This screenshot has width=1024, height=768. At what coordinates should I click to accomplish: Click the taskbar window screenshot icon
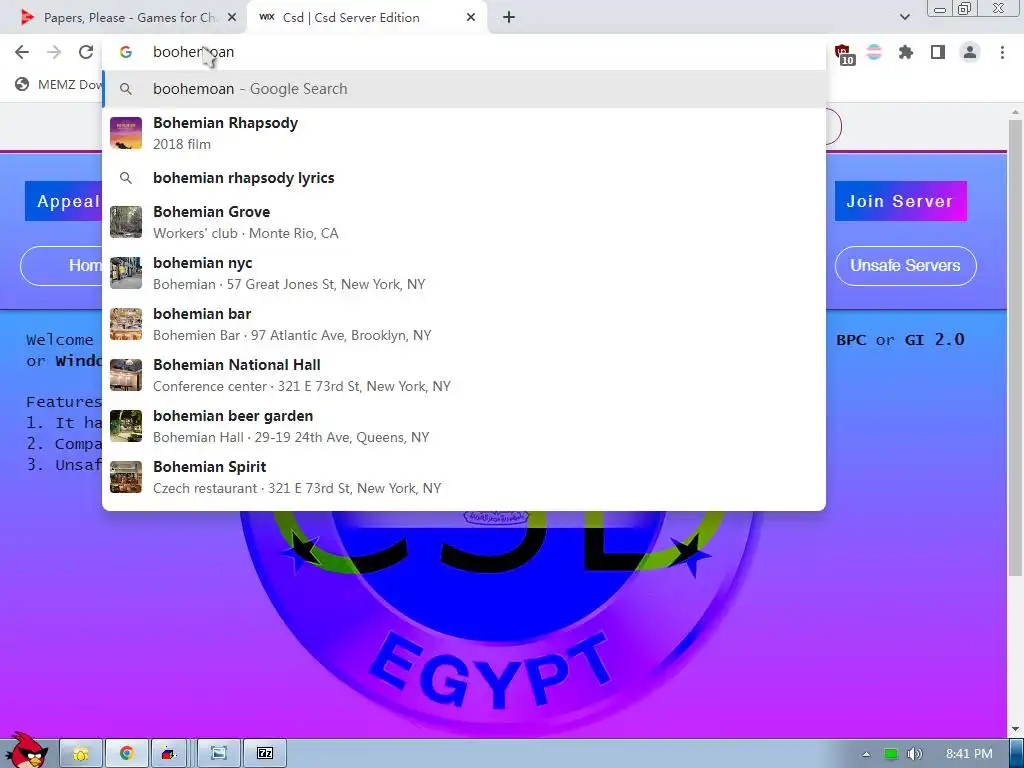click(x=219, y=754)
